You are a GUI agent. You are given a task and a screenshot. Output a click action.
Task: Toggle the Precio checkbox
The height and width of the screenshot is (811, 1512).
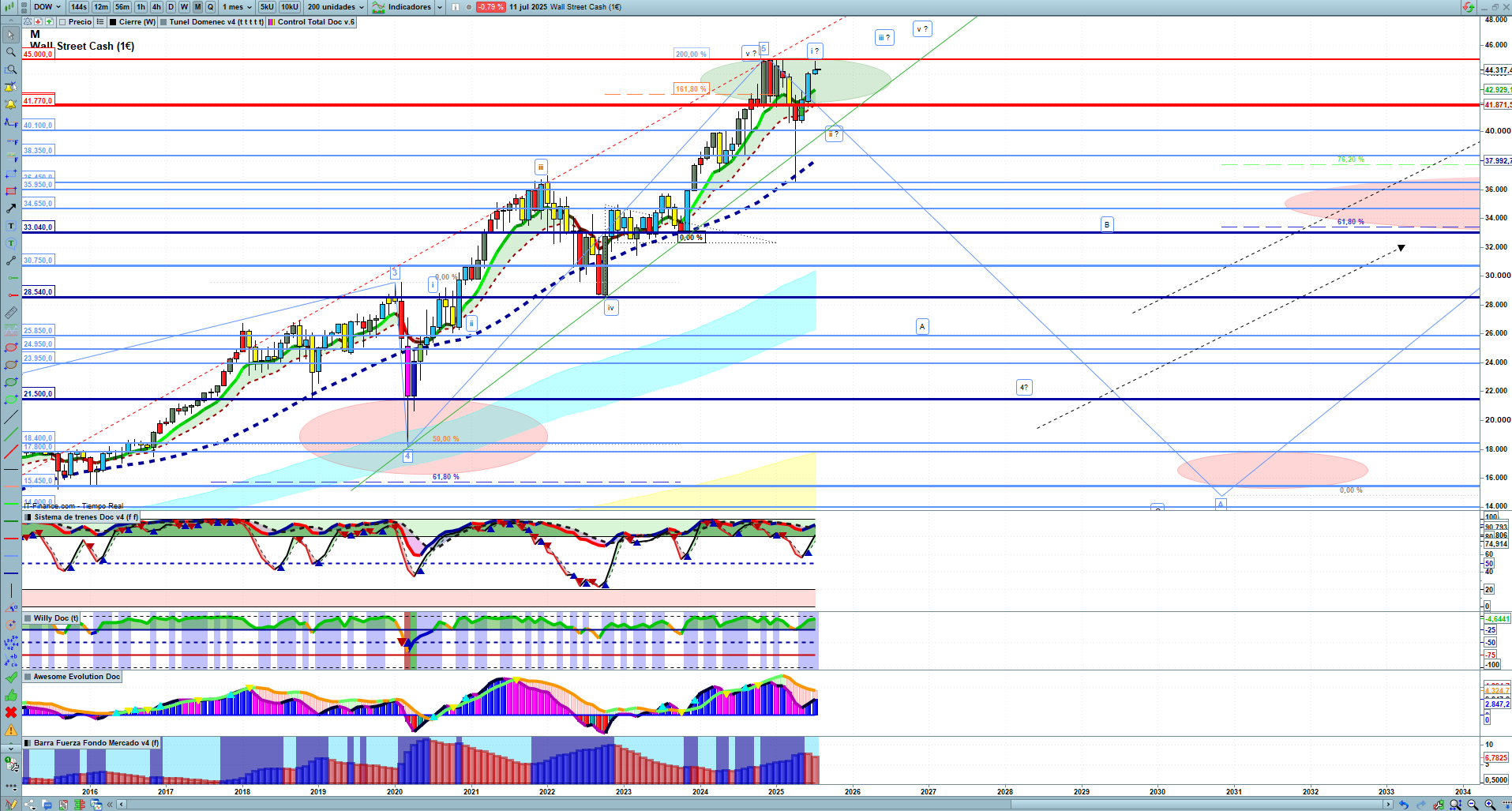click(62, 22)
